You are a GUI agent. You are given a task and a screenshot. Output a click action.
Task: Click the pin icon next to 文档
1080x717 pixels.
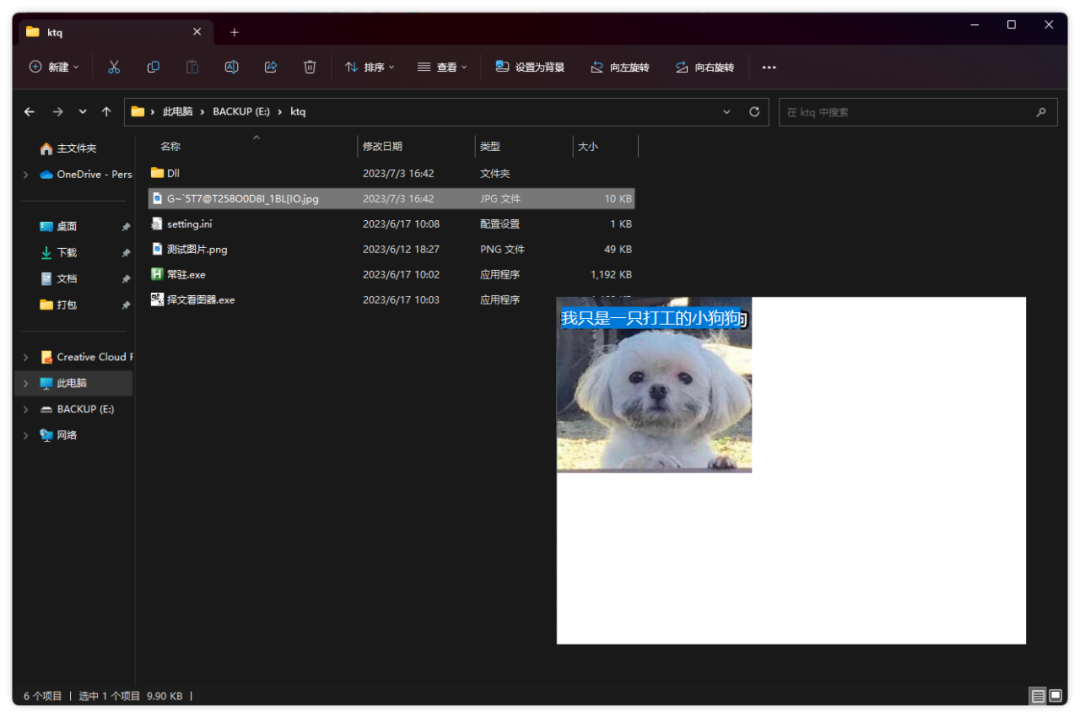pos(125,279)
